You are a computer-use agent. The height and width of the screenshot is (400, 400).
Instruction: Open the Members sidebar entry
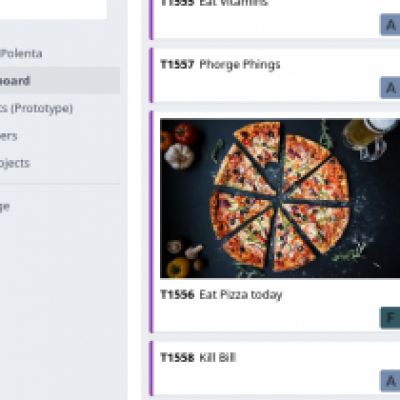pos(9,136)
